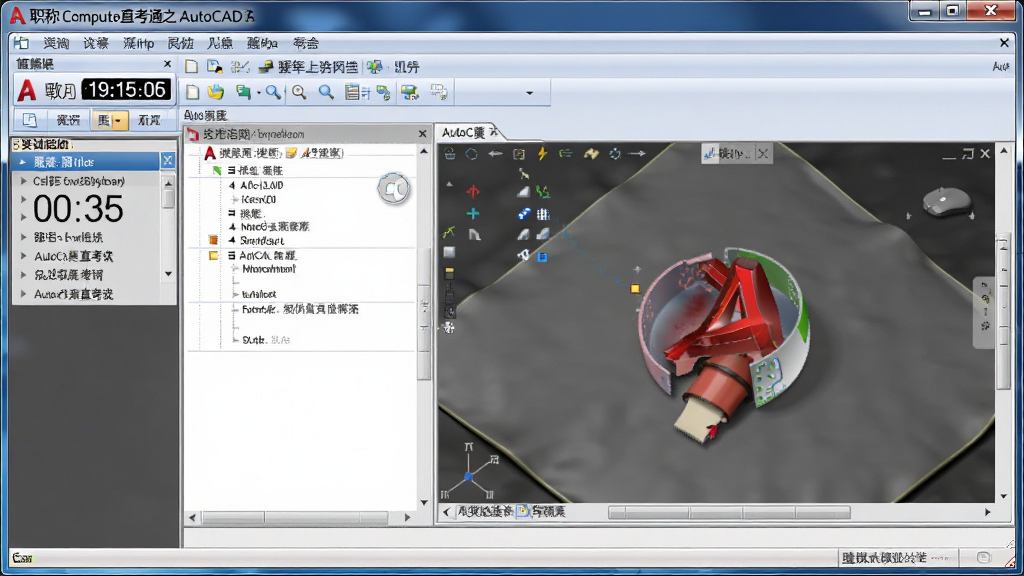Open the first menu right of the home icon

(56, 43)
